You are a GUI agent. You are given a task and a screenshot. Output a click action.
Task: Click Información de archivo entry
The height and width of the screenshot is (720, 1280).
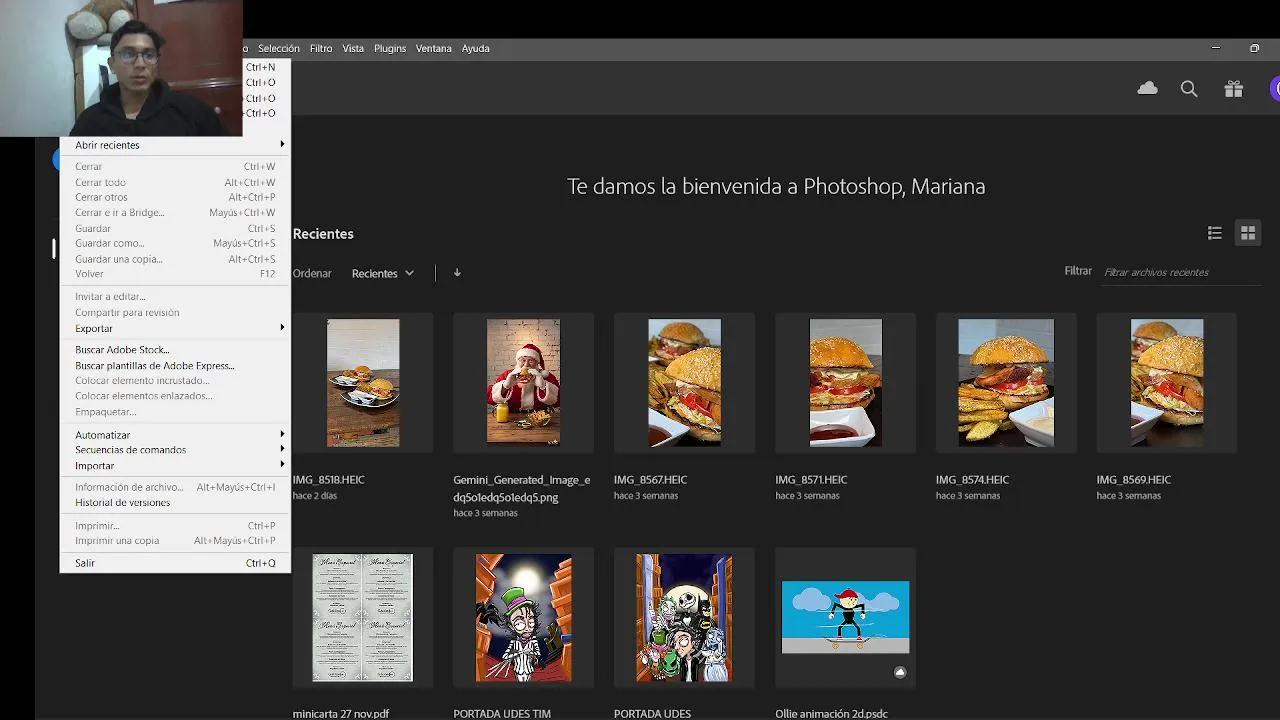click(175, 488)
